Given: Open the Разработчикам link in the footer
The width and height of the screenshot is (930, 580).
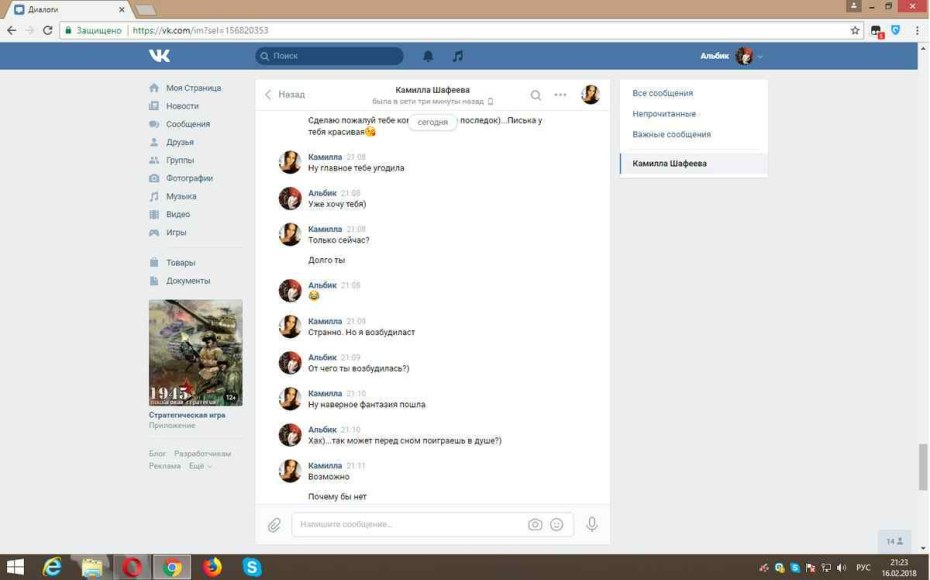Looking at the screenshot, I should 201,452.
